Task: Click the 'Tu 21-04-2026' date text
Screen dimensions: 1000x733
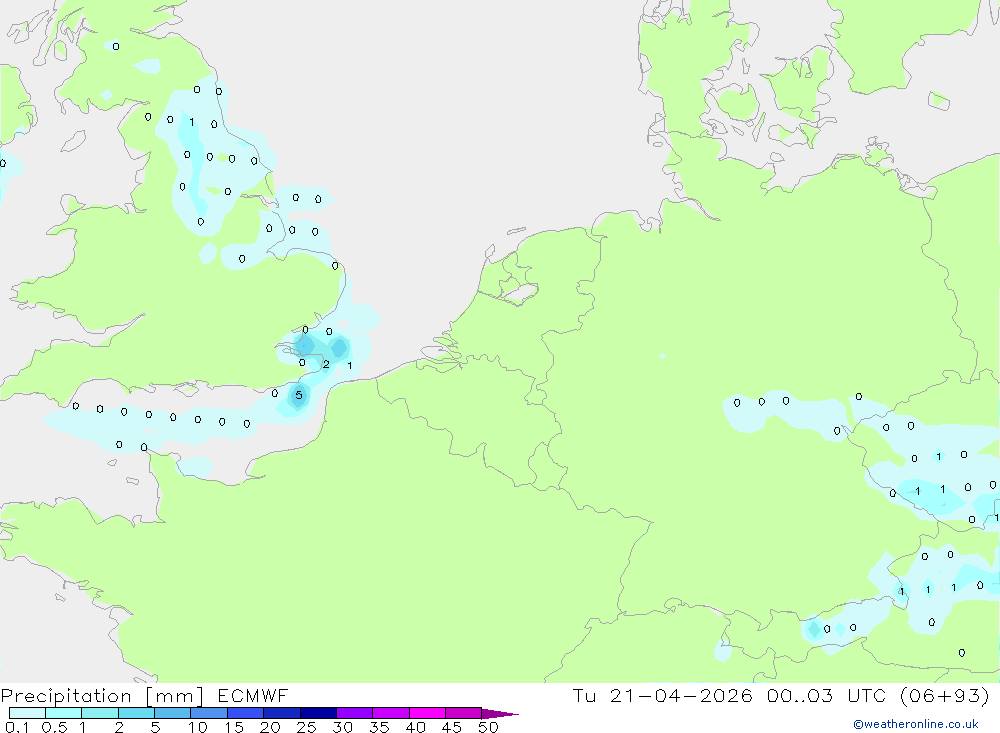Action: [662, 695]
